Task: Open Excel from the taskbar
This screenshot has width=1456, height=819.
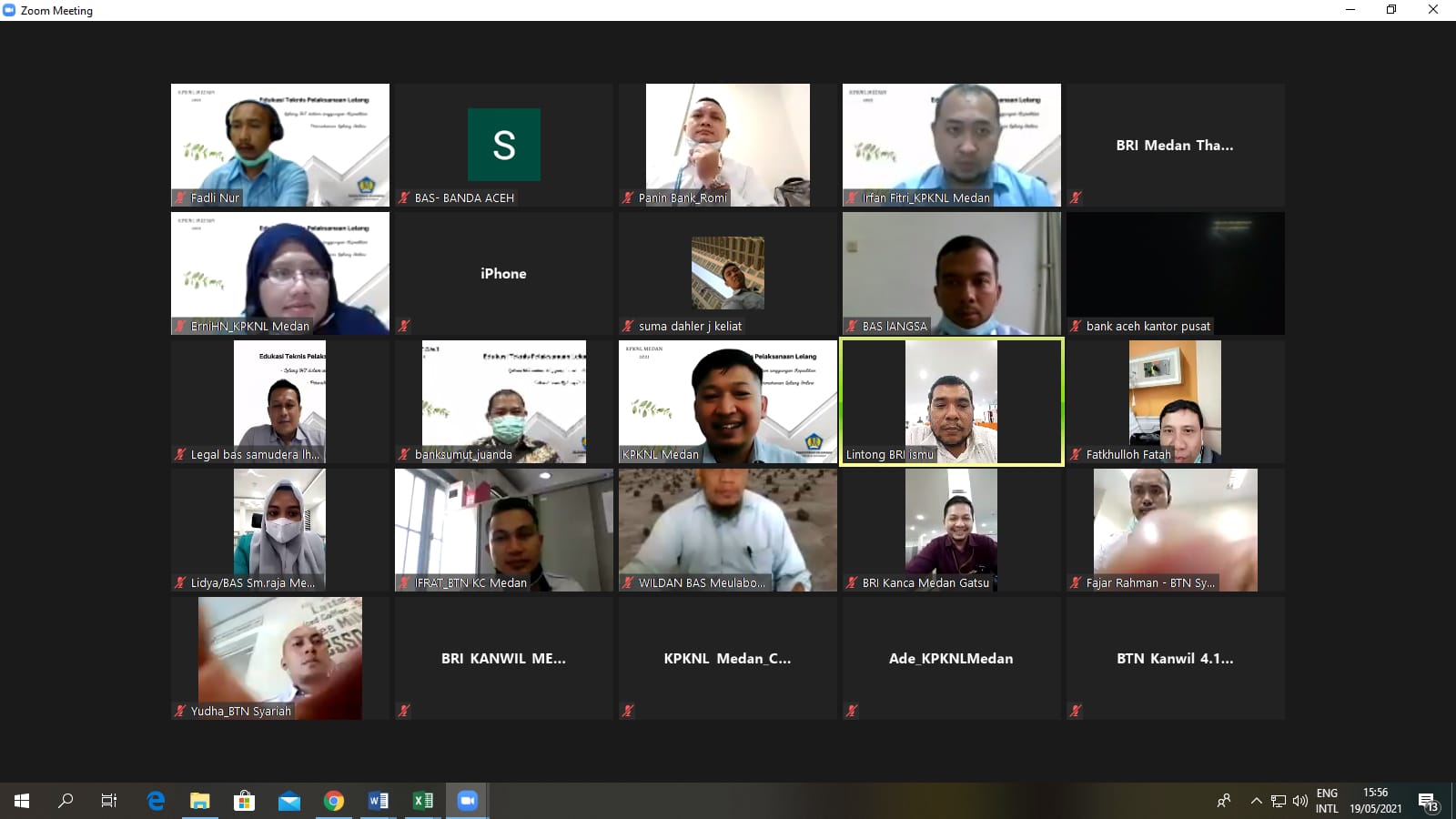Action: point(423,801)
